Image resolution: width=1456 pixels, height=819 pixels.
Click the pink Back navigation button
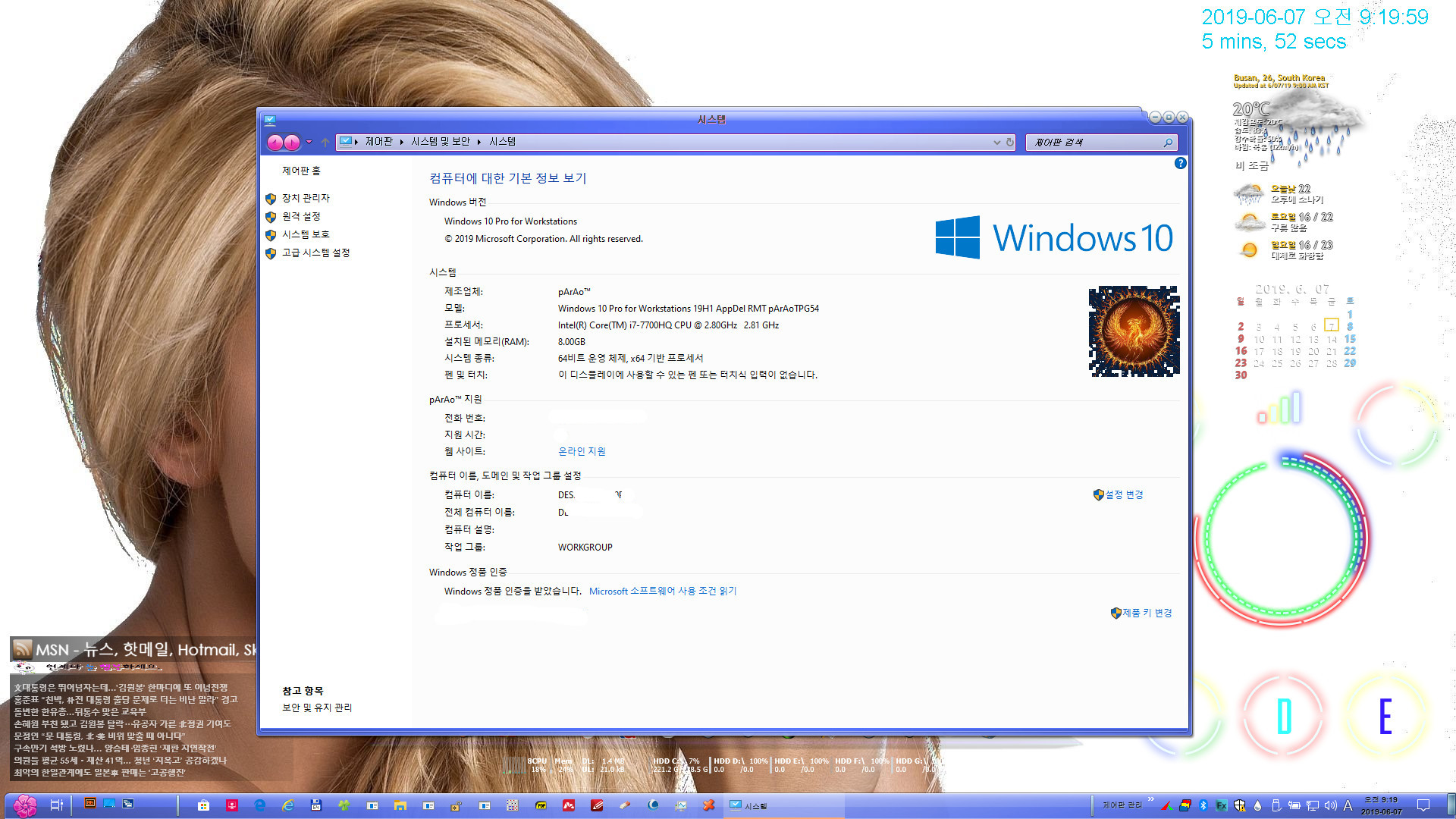(x=275, y=142)
